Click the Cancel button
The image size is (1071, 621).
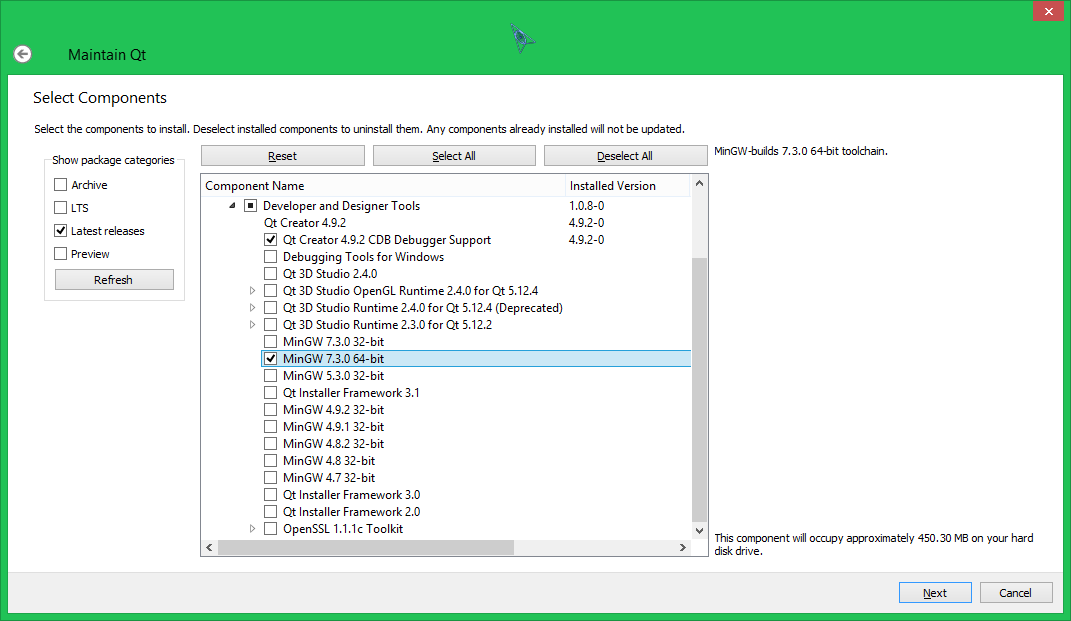[1016, 592]
